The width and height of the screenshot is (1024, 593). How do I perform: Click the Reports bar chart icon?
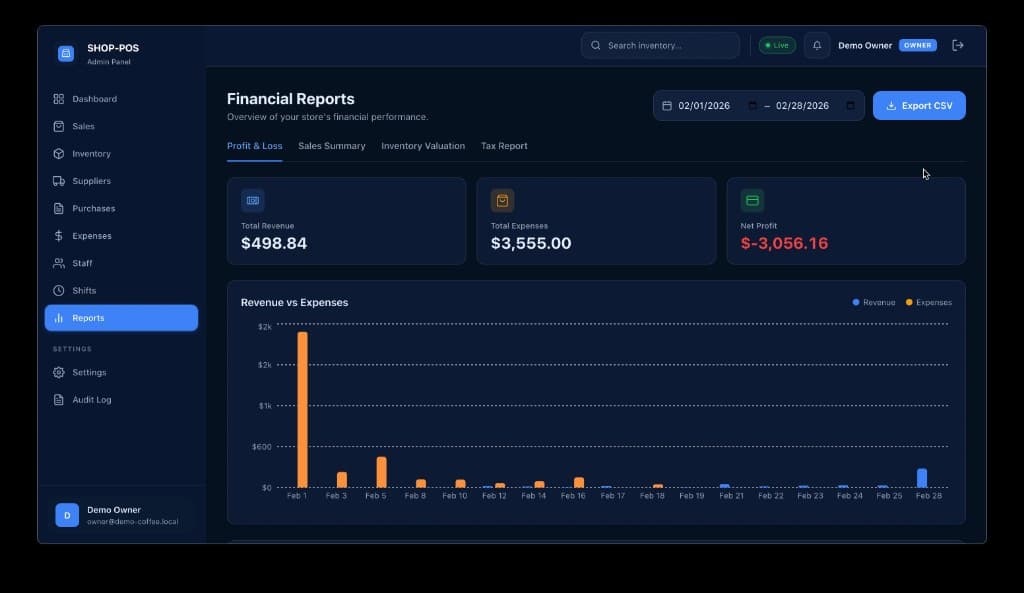tap(59, 318)
